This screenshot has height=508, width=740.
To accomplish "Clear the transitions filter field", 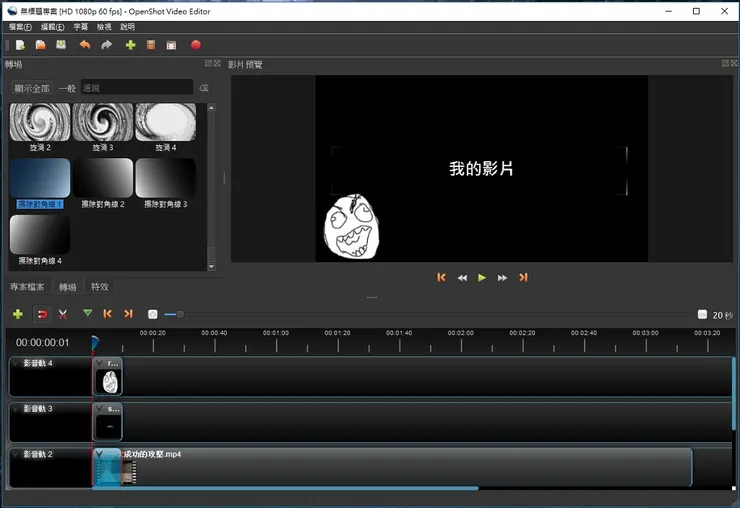I will click(x=204, y=88).
